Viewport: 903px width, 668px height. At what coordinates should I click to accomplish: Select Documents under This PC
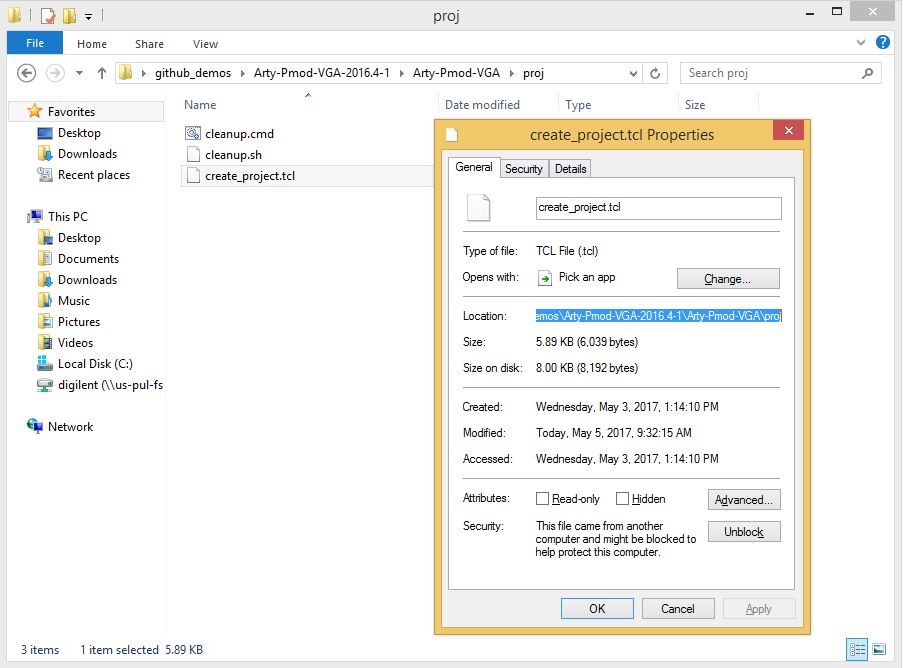point(88,259)
